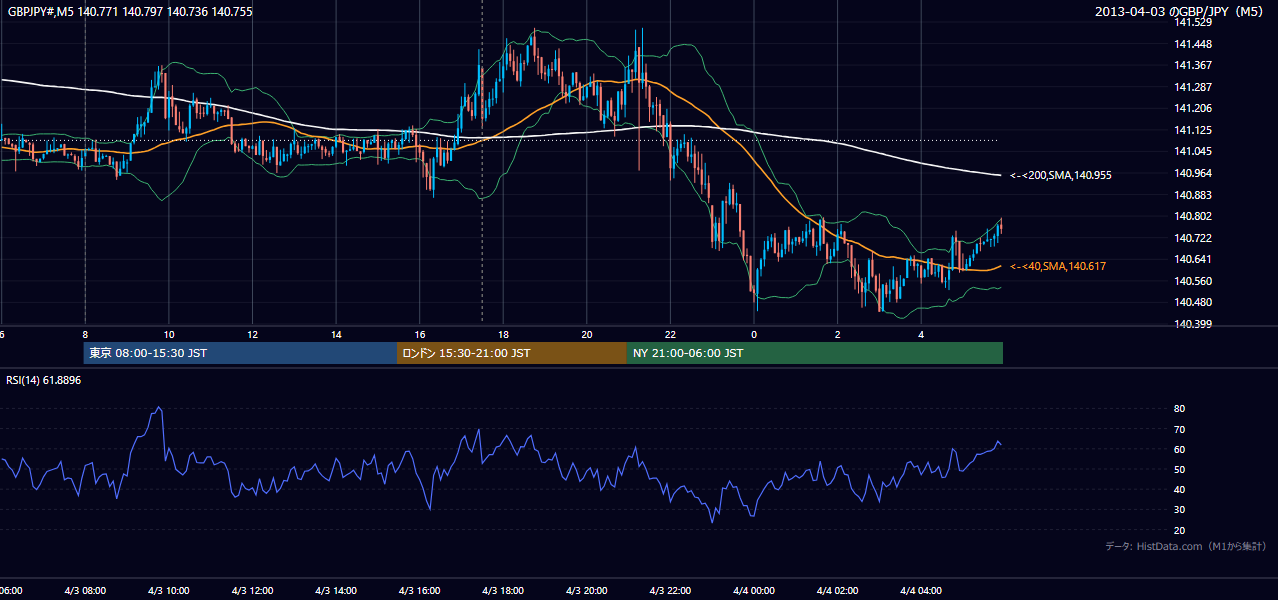Click hour label 8 under price chart
Viewport: 1278px width, 600px height.
click(x=85, y=334)
